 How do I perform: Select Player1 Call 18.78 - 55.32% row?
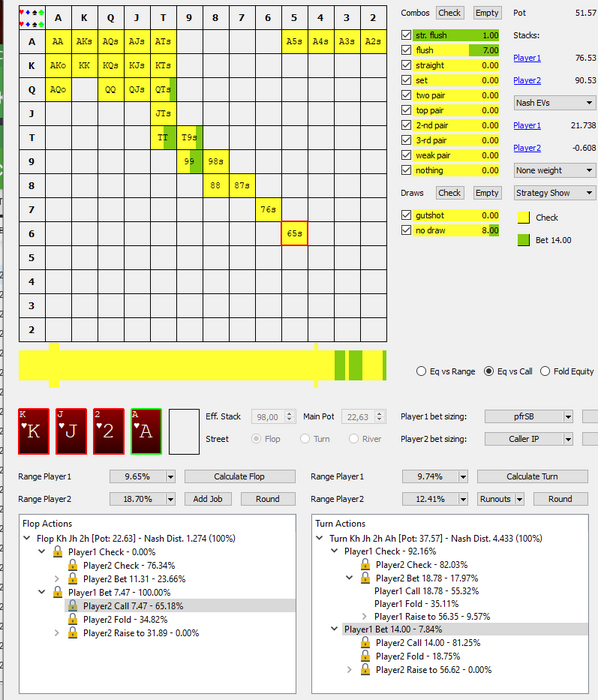click(426, 591)
